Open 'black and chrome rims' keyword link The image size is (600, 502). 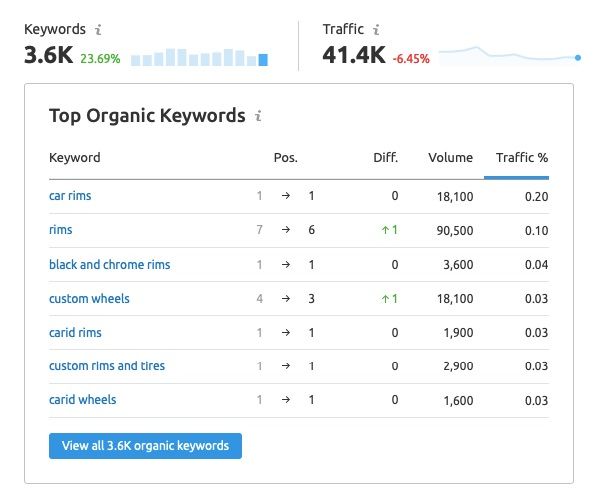coord(109,265)
